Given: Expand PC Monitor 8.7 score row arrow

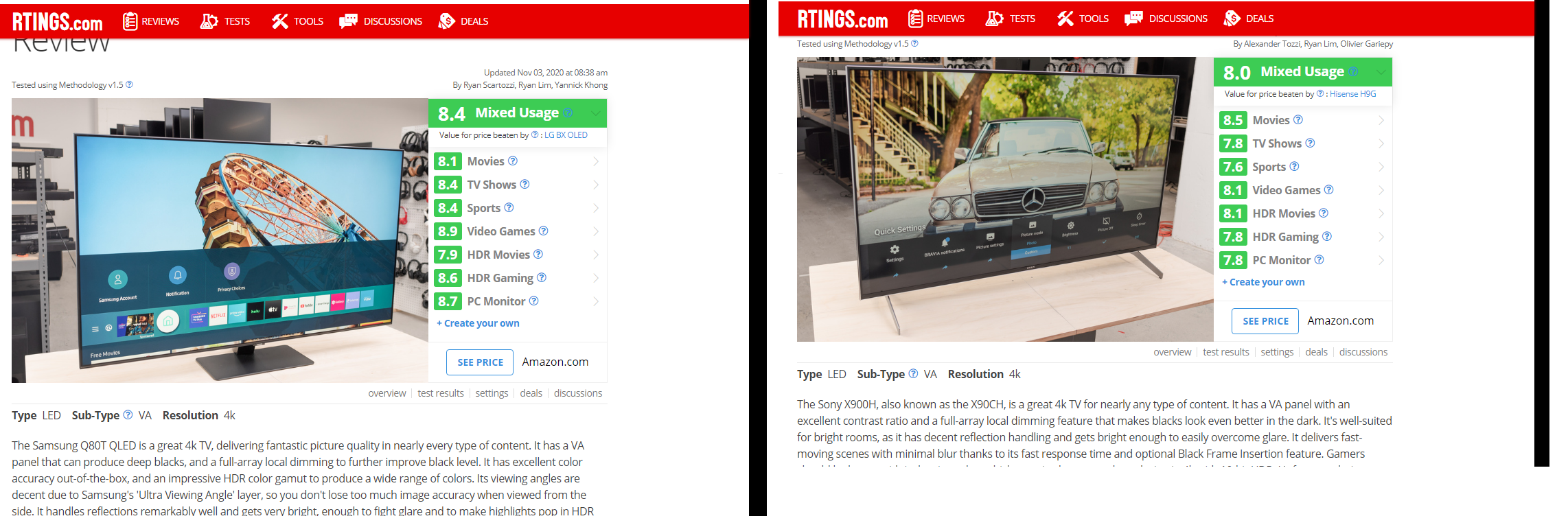Looking at the screenshot, I should pyautogui.click(x=596, y=301).
